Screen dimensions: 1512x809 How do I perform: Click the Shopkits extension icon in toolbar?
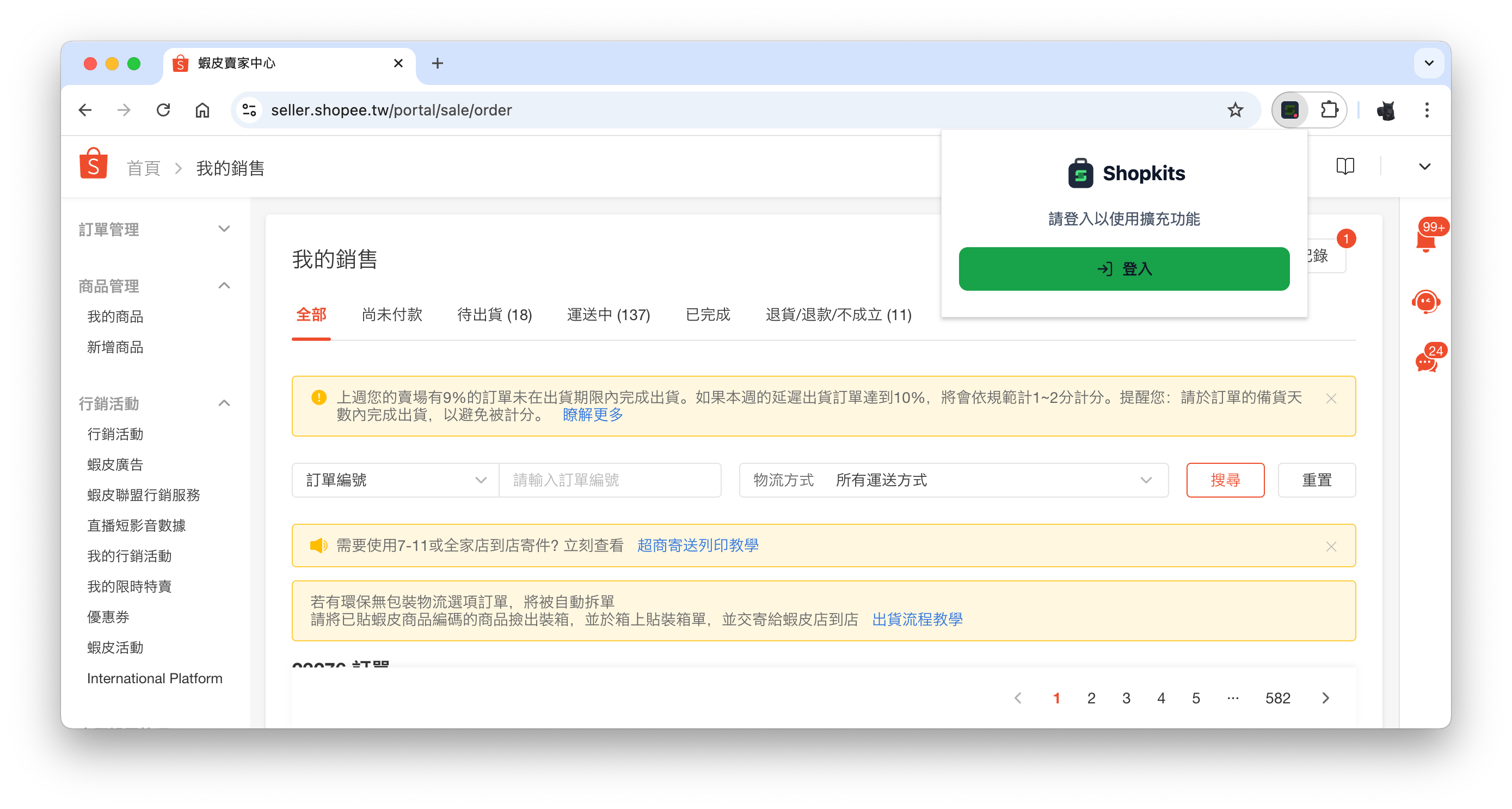click(x=1289, y=110)
